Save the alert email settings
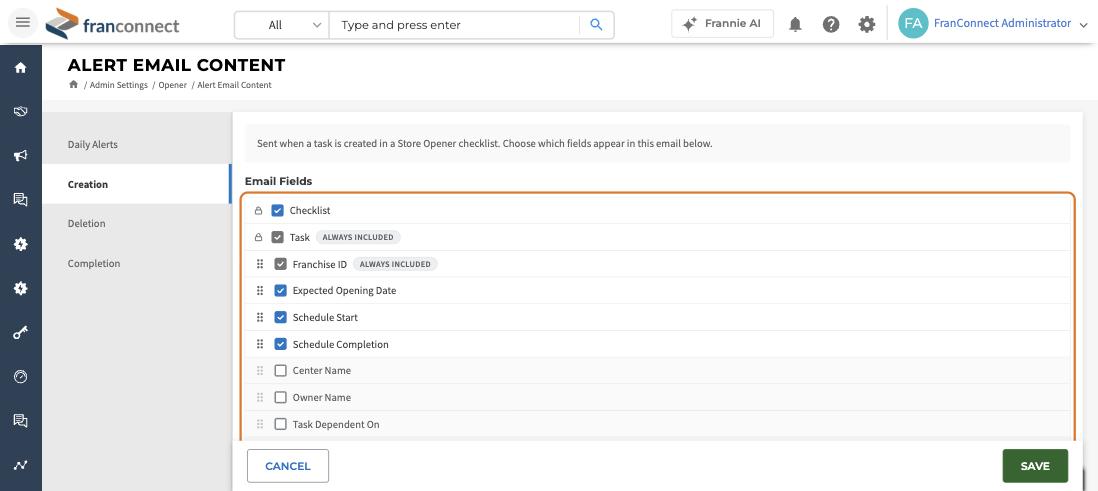The height and width of the screenshot is (491, 1098). 1035,466
